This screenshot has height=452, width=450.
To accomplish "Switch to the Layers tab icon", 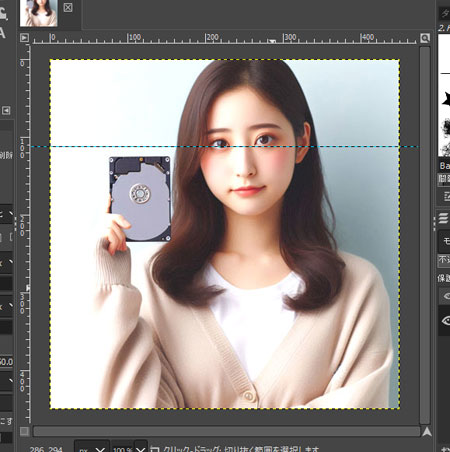I will point(443,218).
